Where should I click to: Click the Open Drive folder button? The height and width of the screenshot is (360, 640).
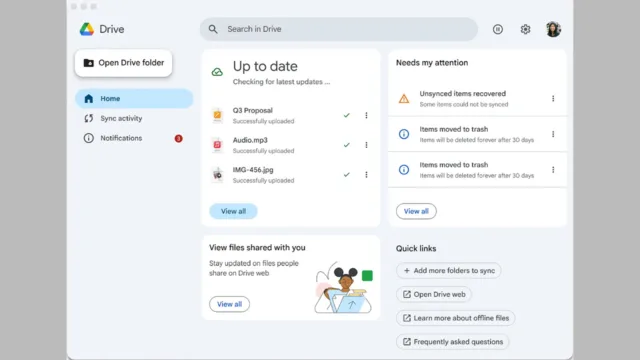pyautogui.click(x=123, y=63)
